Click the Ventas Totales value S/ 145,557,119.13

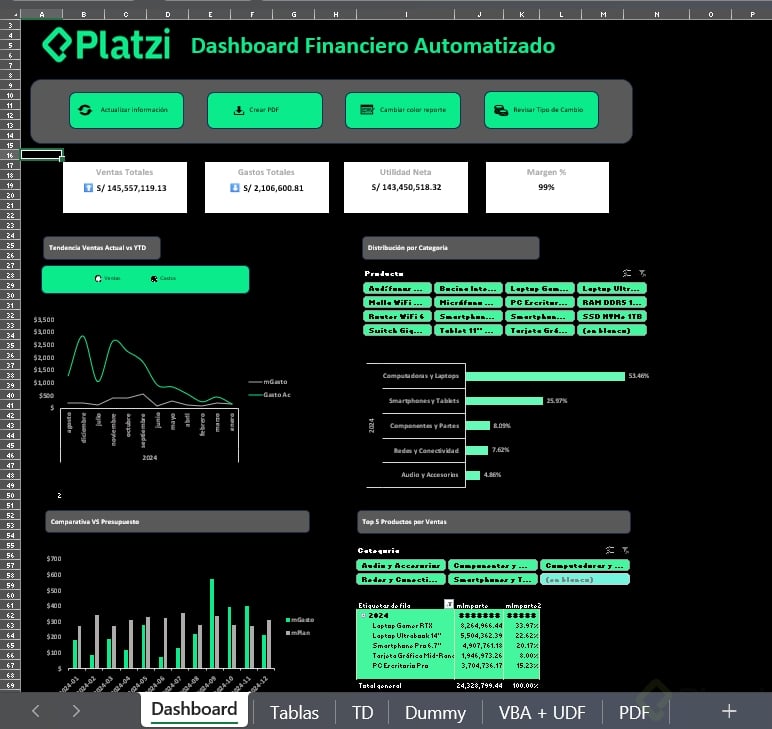(131, 188)
